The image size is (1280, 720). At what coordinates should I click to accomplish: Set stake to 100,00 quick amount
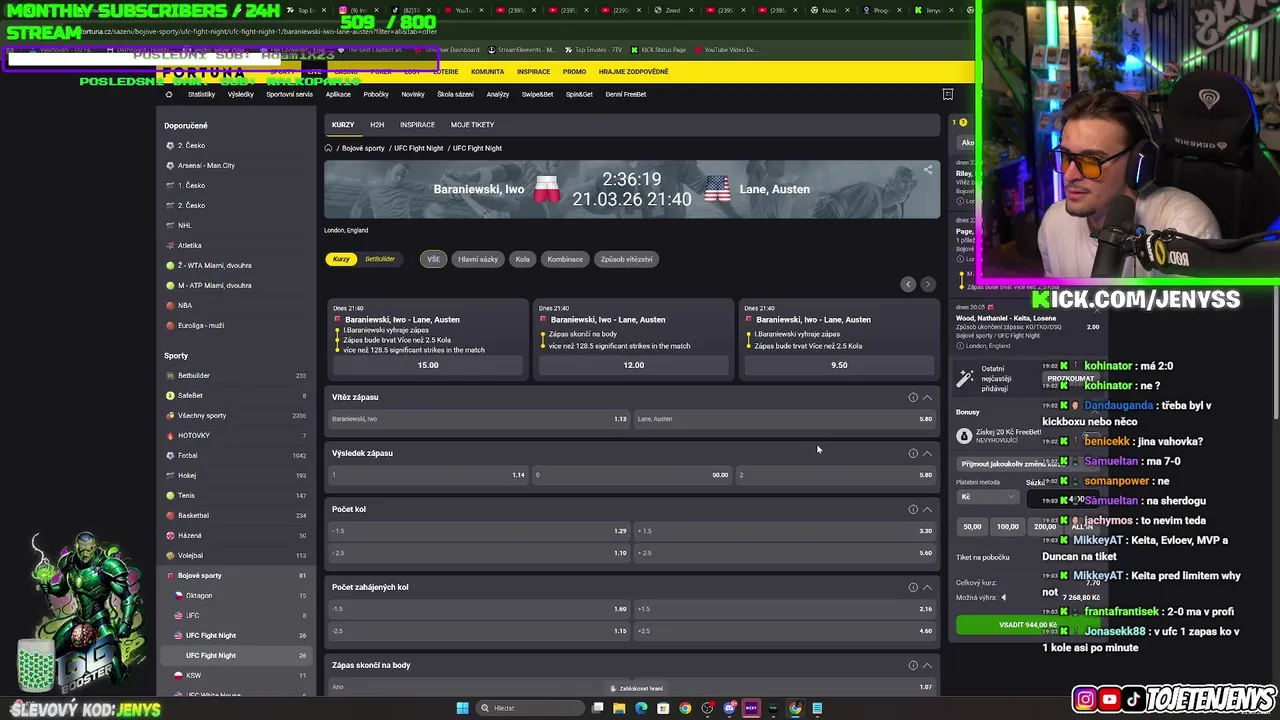[1008, 526]
